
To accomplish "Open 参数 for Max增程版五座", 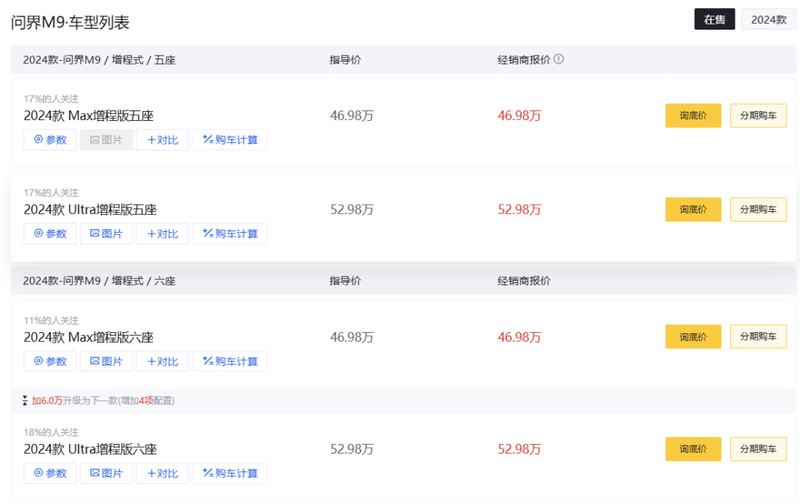I will pos(50,140).
